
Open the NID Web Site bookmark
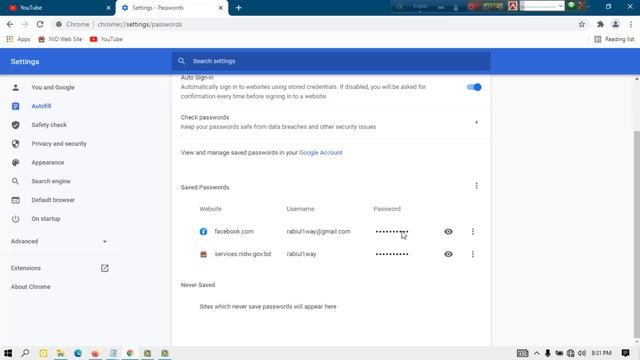click(x=60, y=39)
